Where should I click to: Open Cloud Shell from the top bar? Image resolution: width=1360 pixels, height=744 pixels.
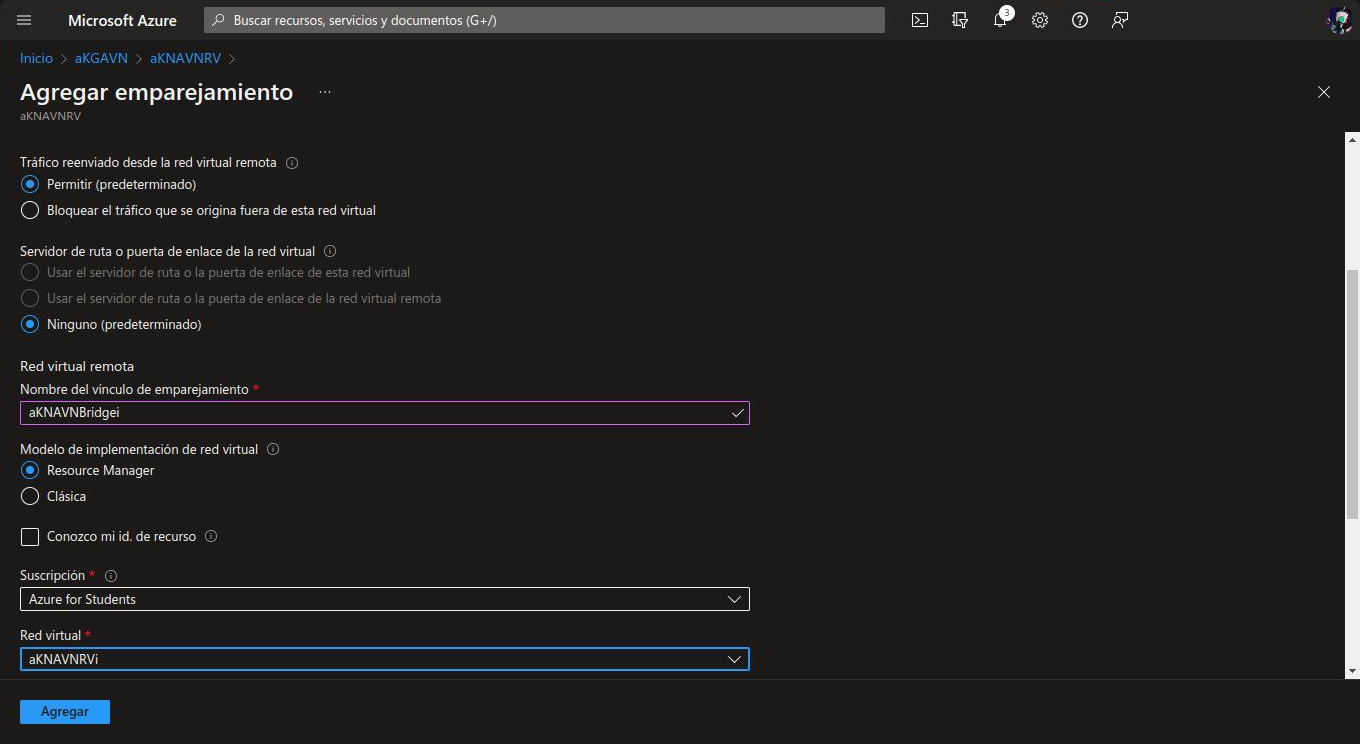coord(920,20)
